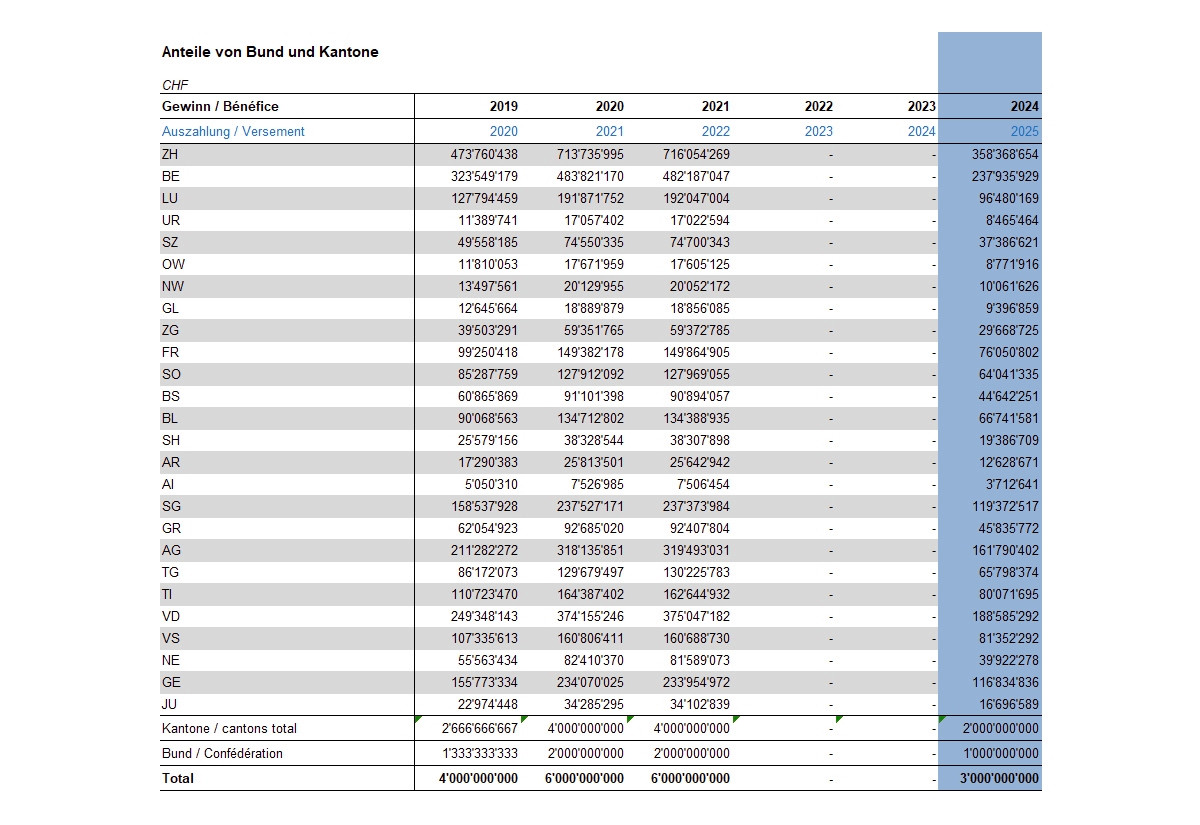This screenshot has height=825, width=1200.
Task: Select TI 2019 value 110'723'470
Action: coord(484,595)
